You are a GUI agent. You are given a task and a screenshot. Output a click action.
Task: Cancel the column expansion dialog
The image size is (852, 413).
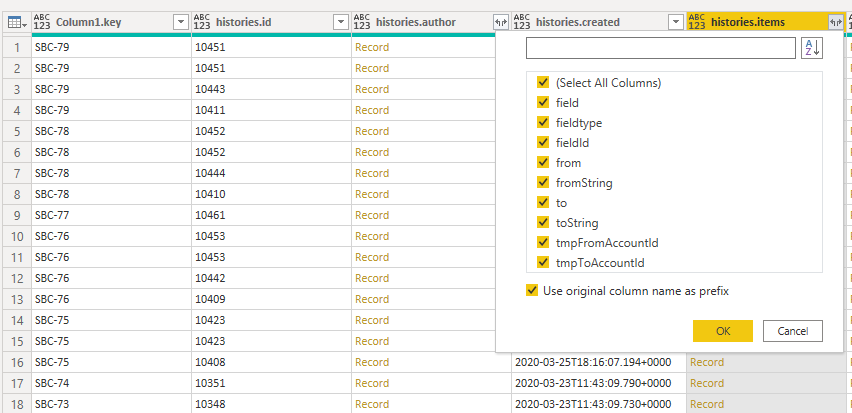pyautogui.click(x=792, y=331)
